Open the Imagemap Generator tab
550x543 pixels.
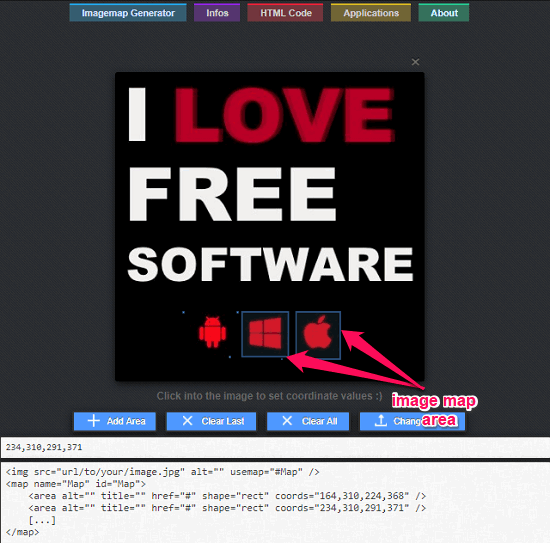click(128, 13)
